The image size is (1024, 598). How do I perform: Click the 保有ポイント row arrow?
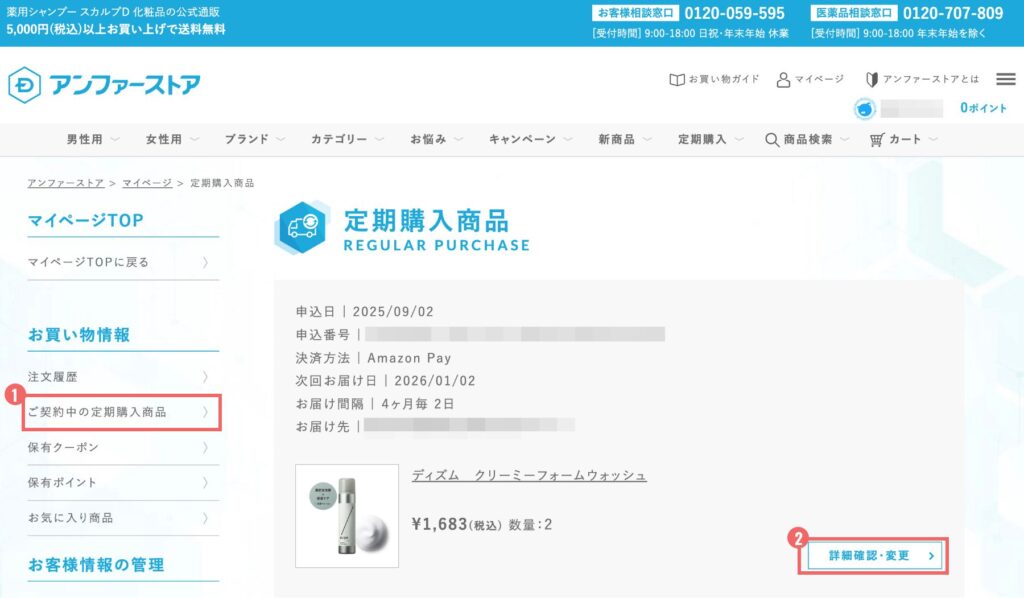click(205, 483)
